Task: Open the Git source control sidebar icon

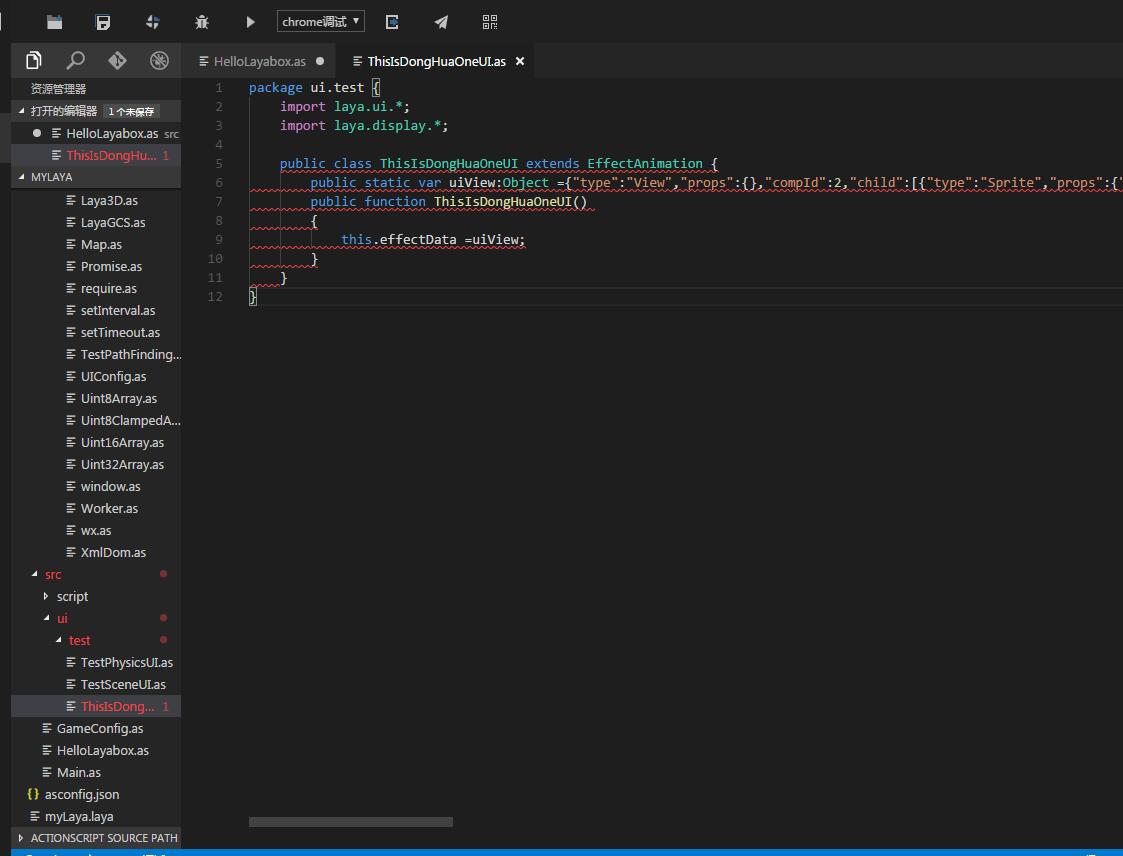Action: click(x=117, y=60)
